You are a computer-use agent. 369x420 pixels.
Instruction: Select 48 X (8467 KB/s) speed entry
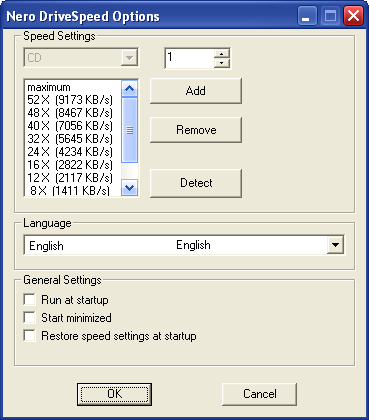pos(73,113)
